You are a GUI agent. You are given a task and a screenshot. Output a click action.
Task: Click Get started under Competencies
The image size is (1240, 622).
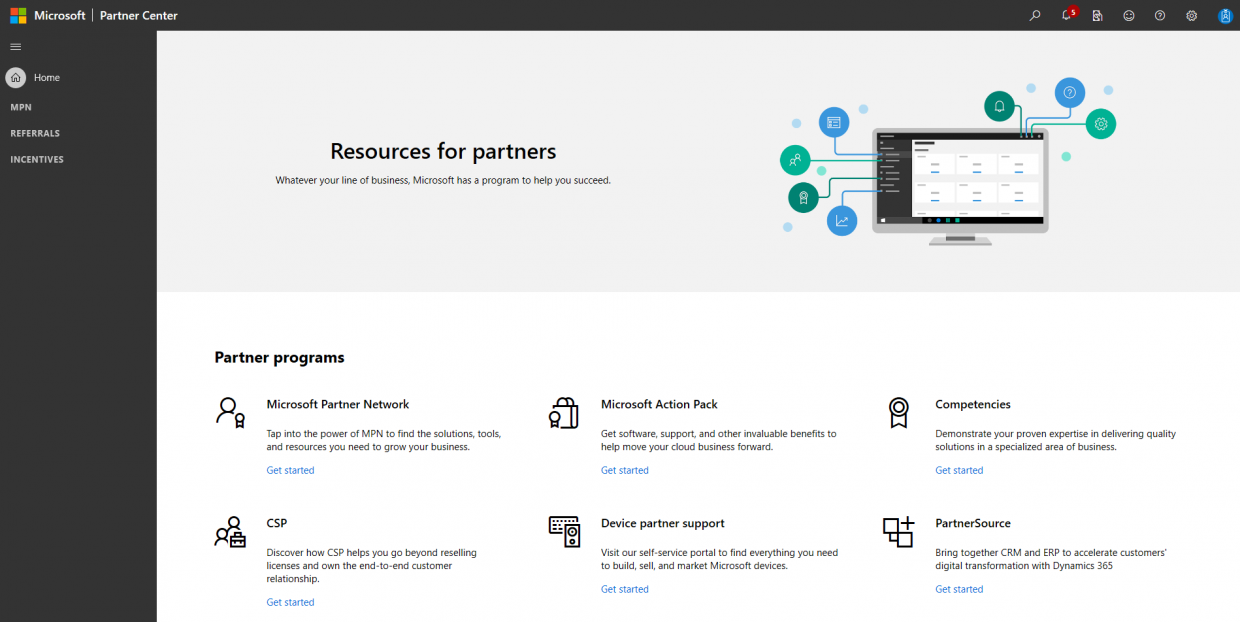pyautogui.click(x=959, y=470)
